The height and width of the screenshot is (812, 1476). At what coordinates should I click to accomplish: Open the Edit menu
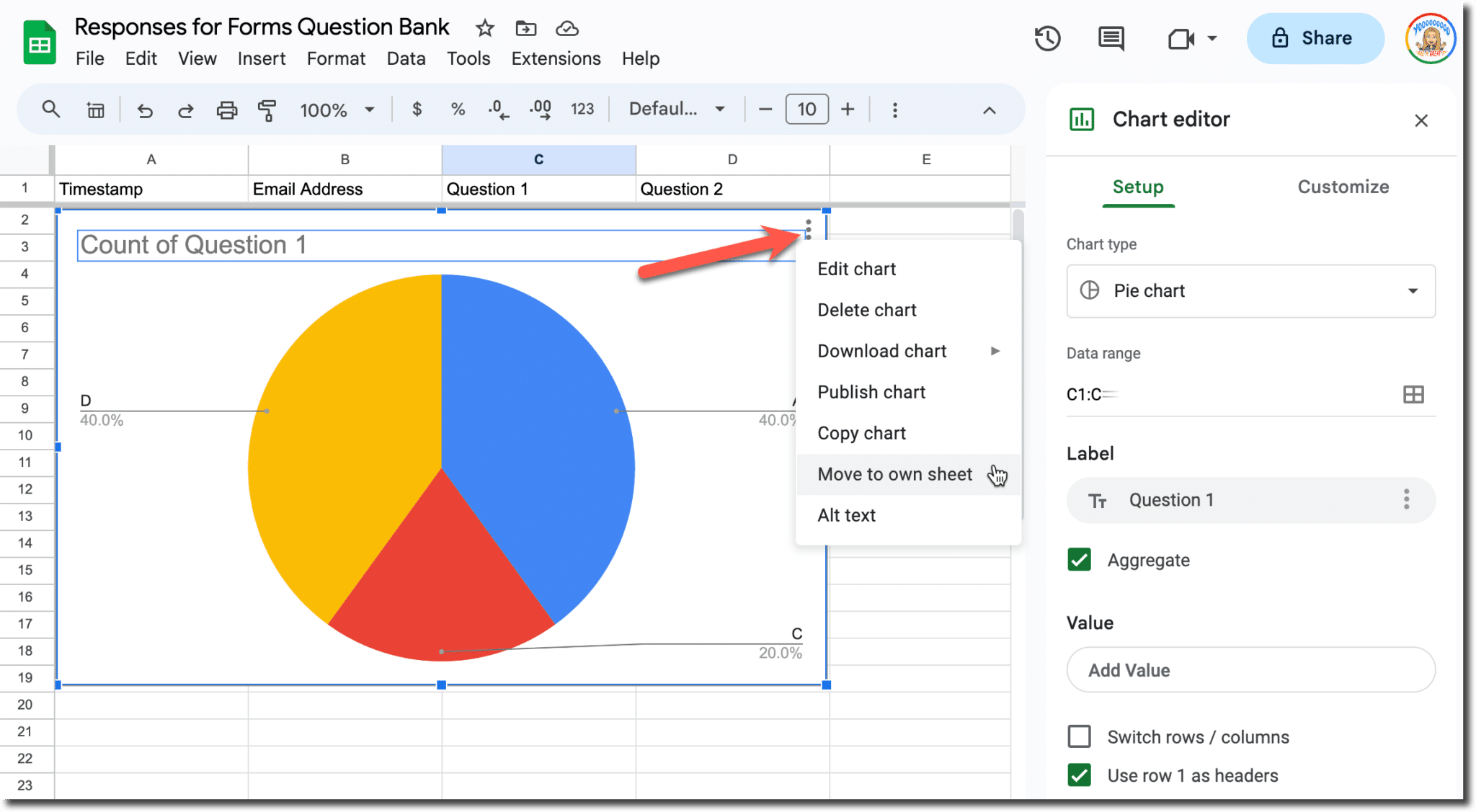click(141, 58)
